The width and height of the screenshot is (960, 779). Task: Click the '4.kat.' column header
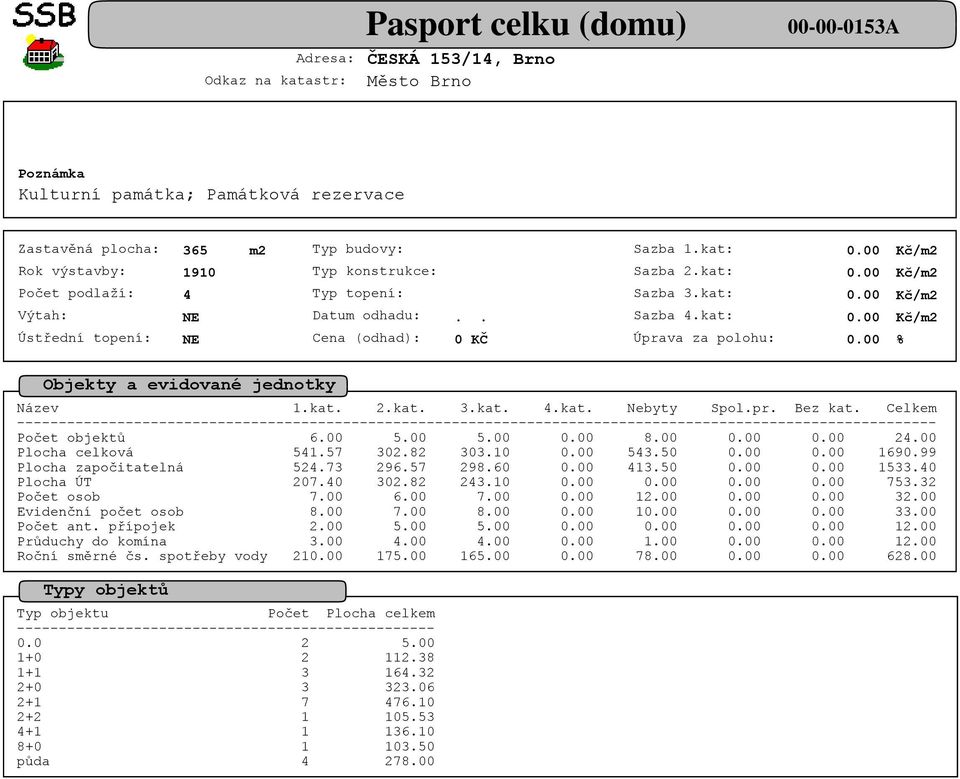(x=568, y=408)
